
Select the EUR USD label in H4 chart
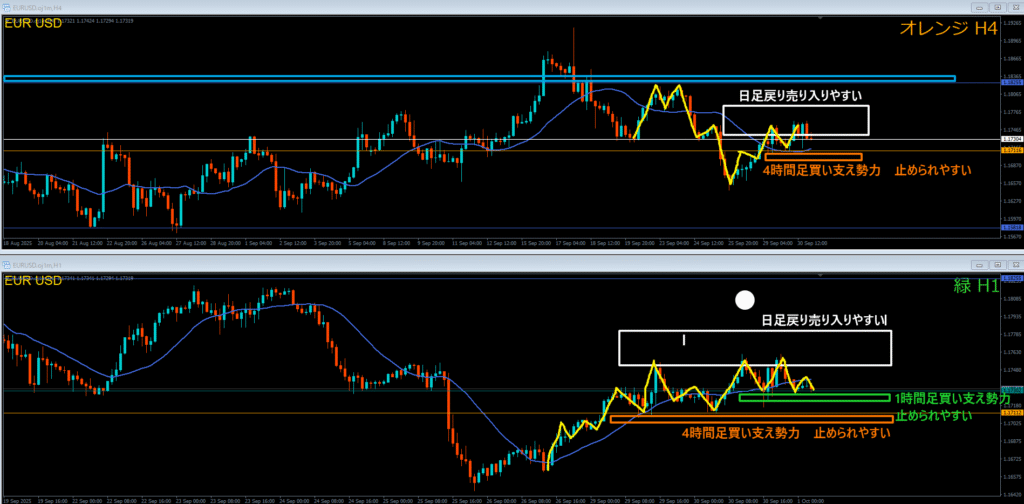click(33, 24)
